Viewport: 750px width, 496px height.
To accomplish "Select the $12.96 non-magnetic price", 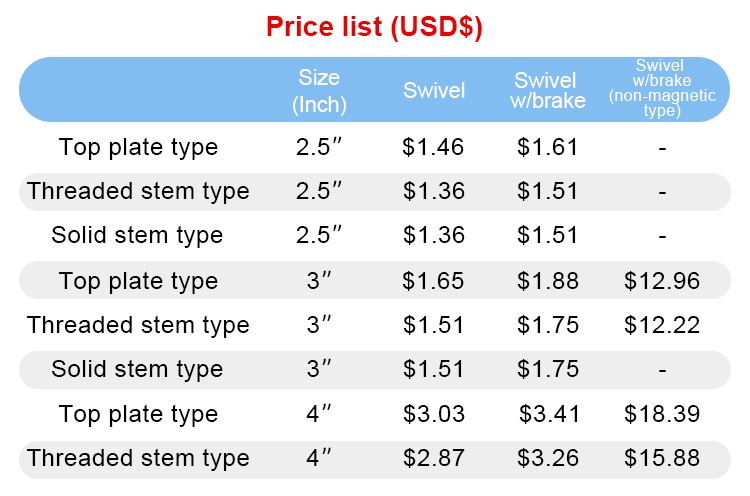I will (x=661, y=281).
